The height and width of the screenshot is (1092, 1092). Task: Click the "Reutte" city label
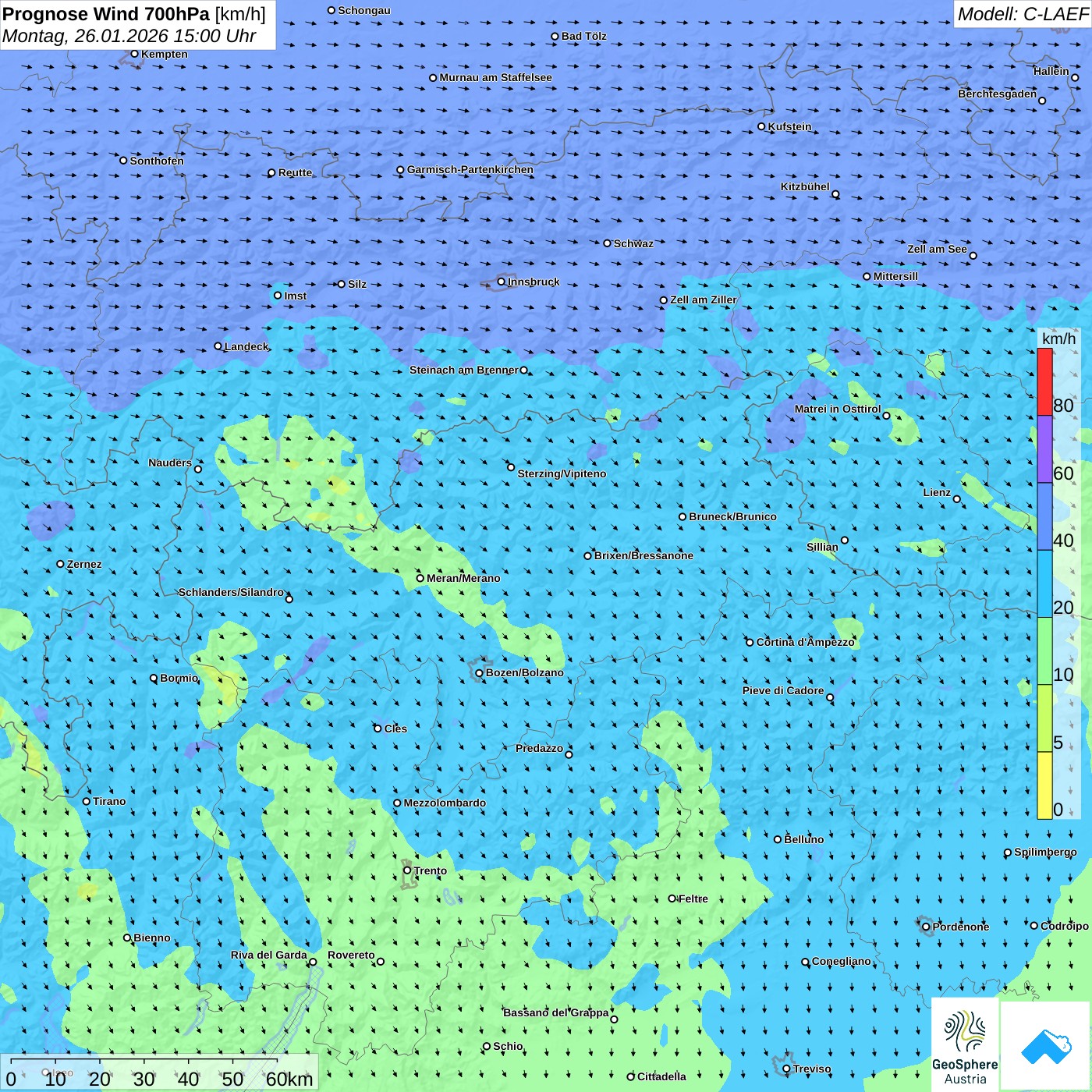296,172
